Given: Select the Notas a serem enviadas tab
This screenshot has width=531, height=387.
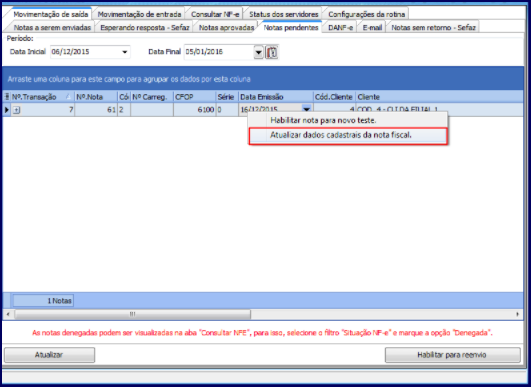Looking at the screenshot, I should [x=52, y=27].
